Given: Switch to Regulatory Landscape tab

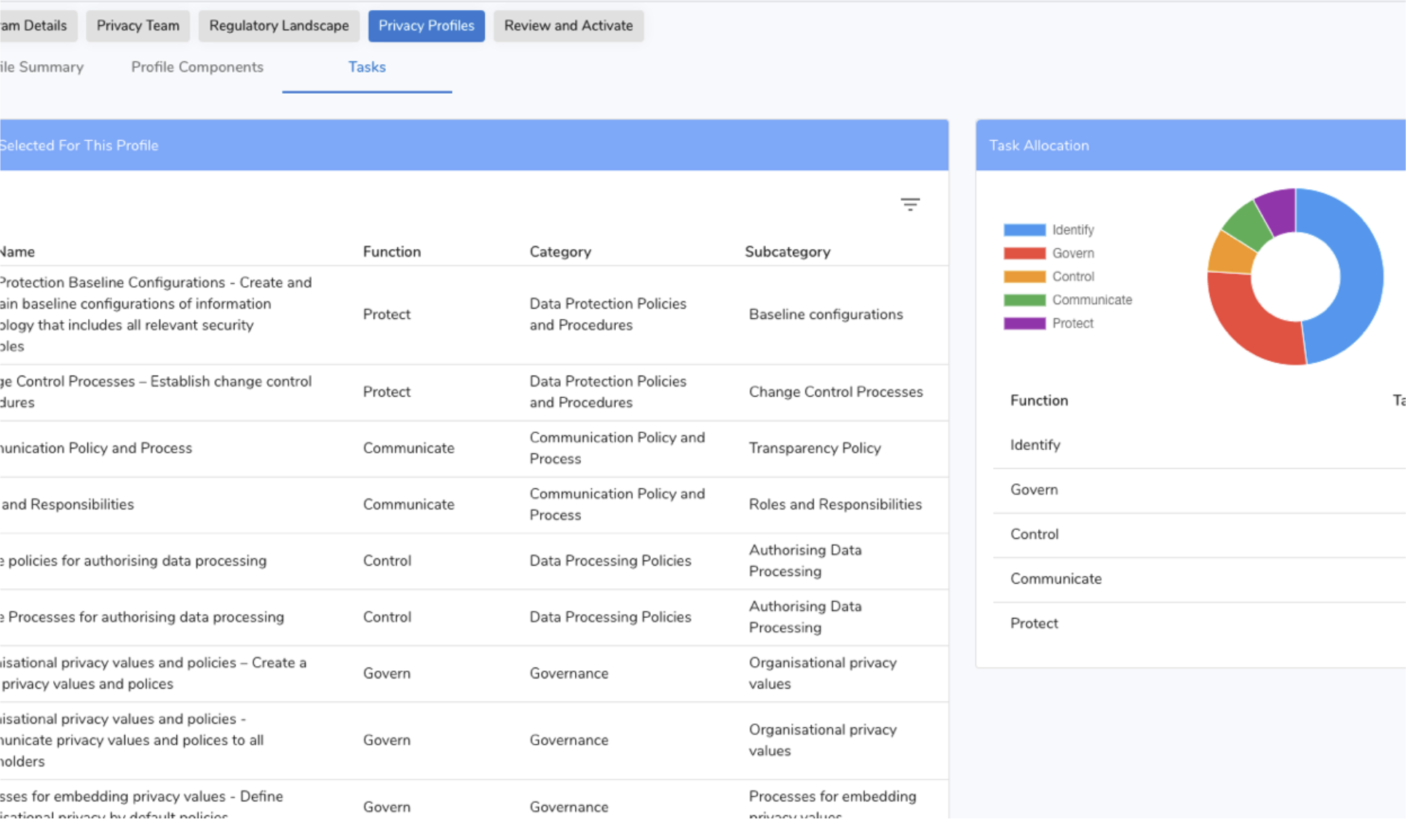Looking at the screenshot, I should 279,25.
